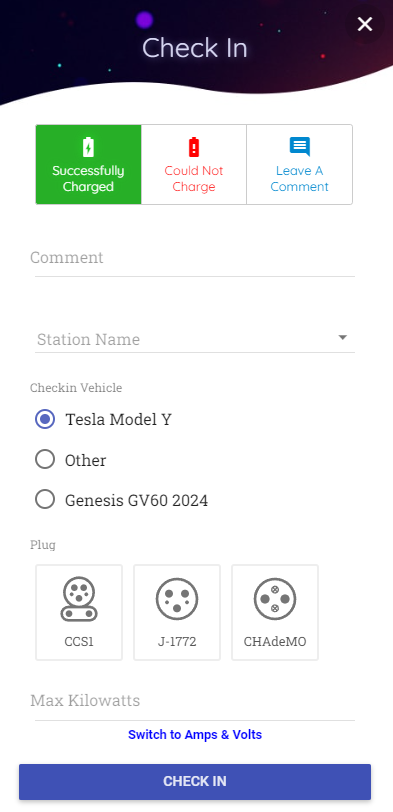Choose Other as checkin vehicle

(x=45, y=459)
